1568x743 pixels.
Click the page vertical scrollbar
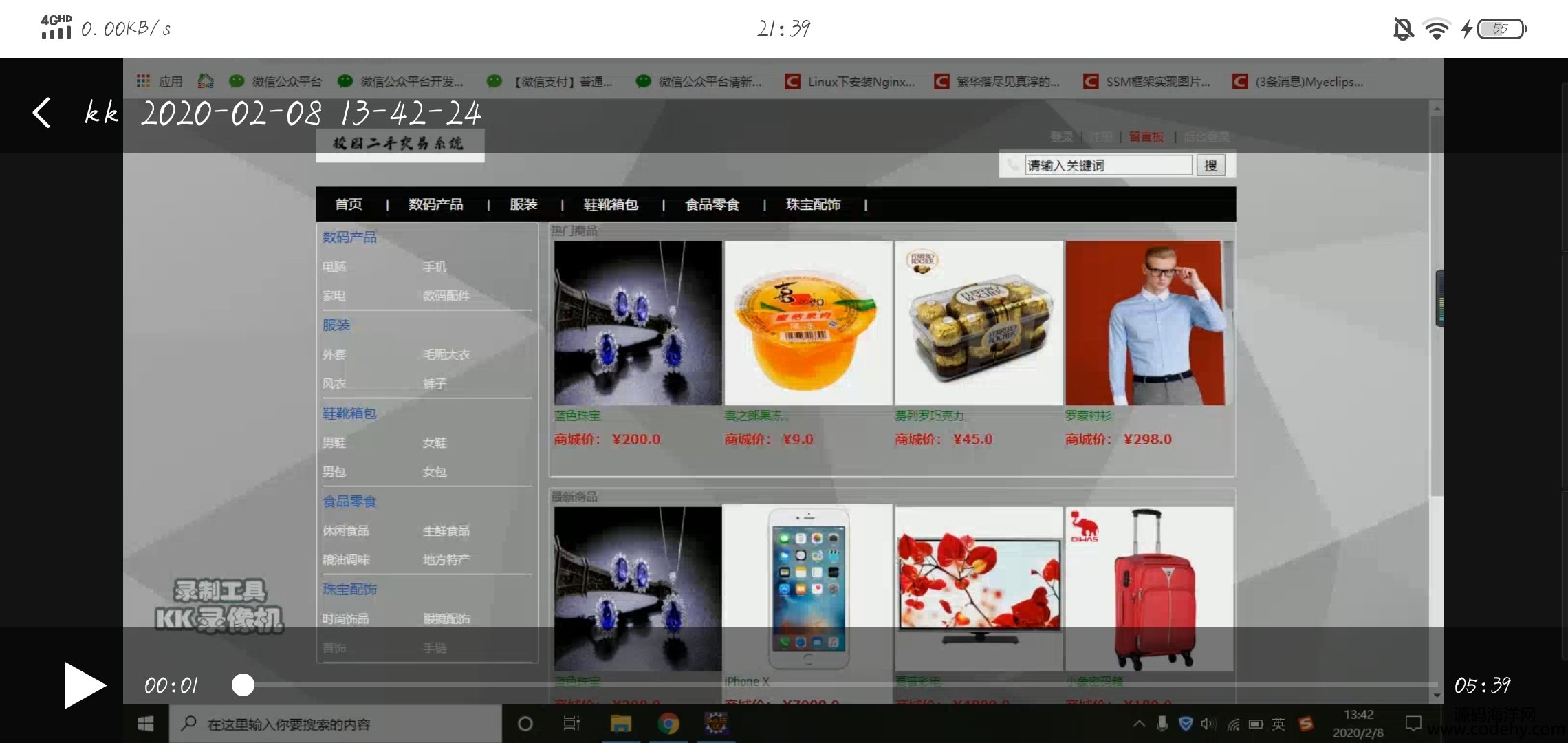1437,306
